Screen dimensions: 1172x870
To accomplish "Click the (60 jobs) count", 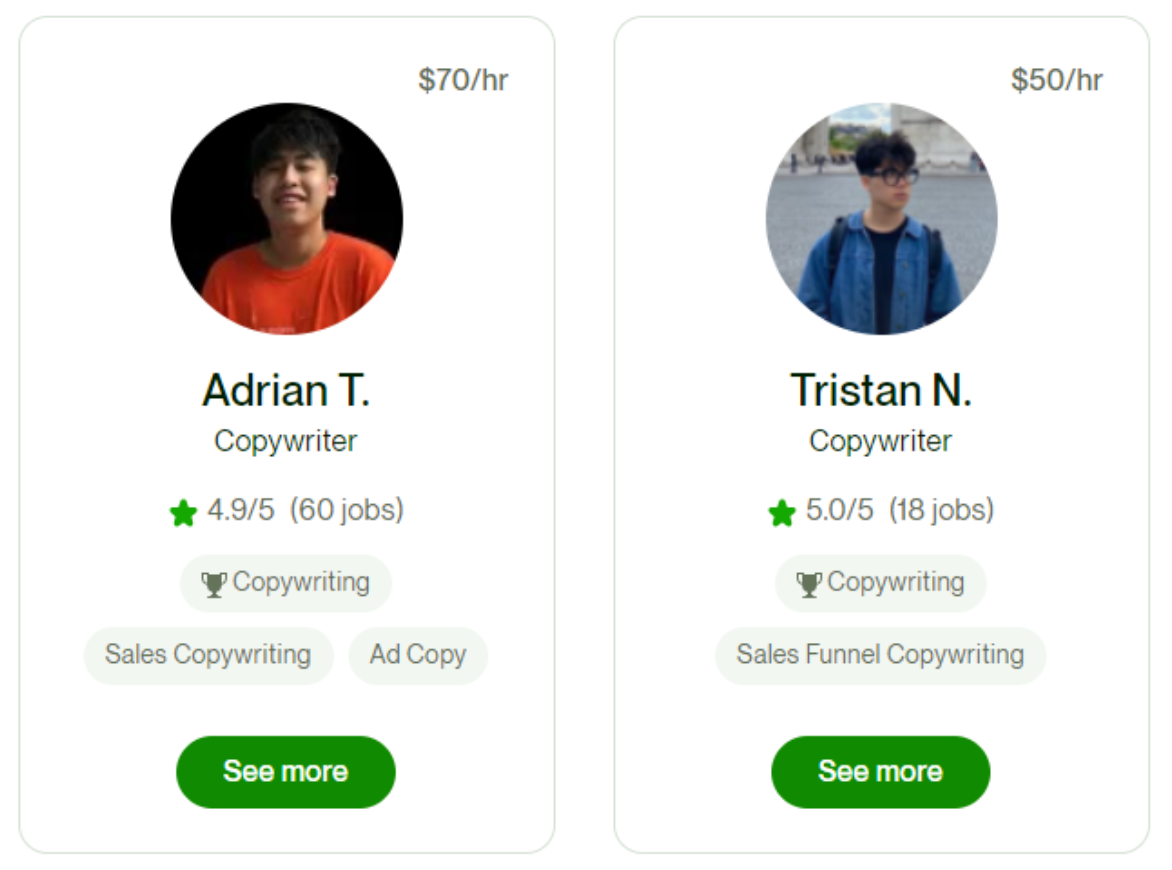I will pos(347,510).
